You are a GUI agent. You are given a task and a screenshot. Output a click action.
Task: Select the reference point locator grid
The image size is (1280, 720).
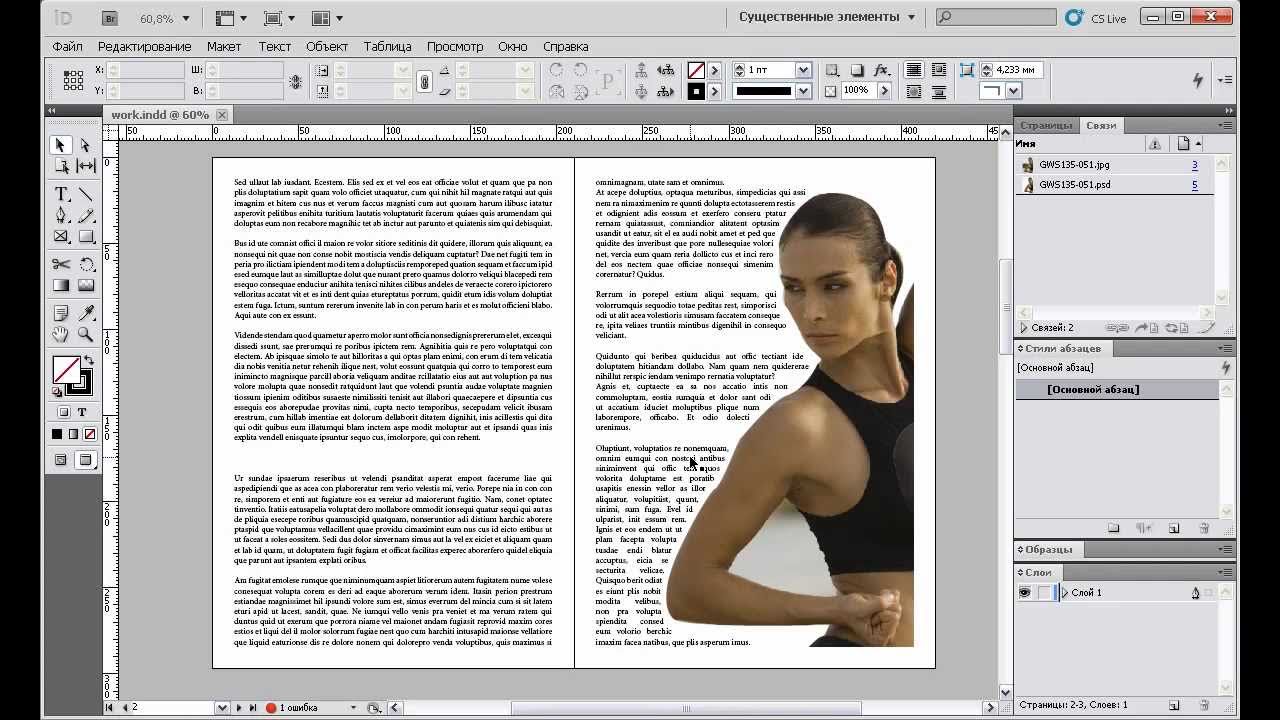click(73, 80)
